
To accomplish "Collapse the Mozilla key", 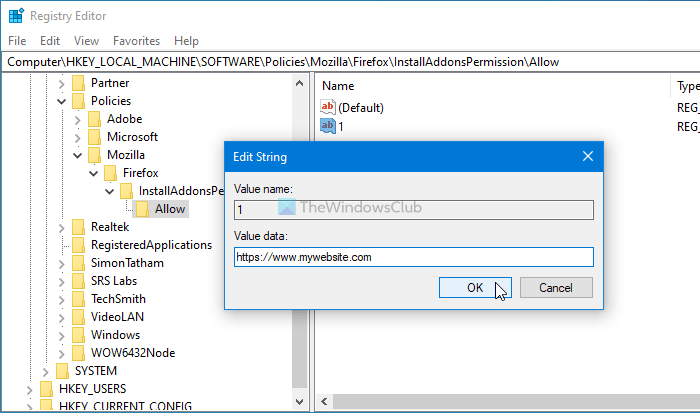I will (78, 155).
